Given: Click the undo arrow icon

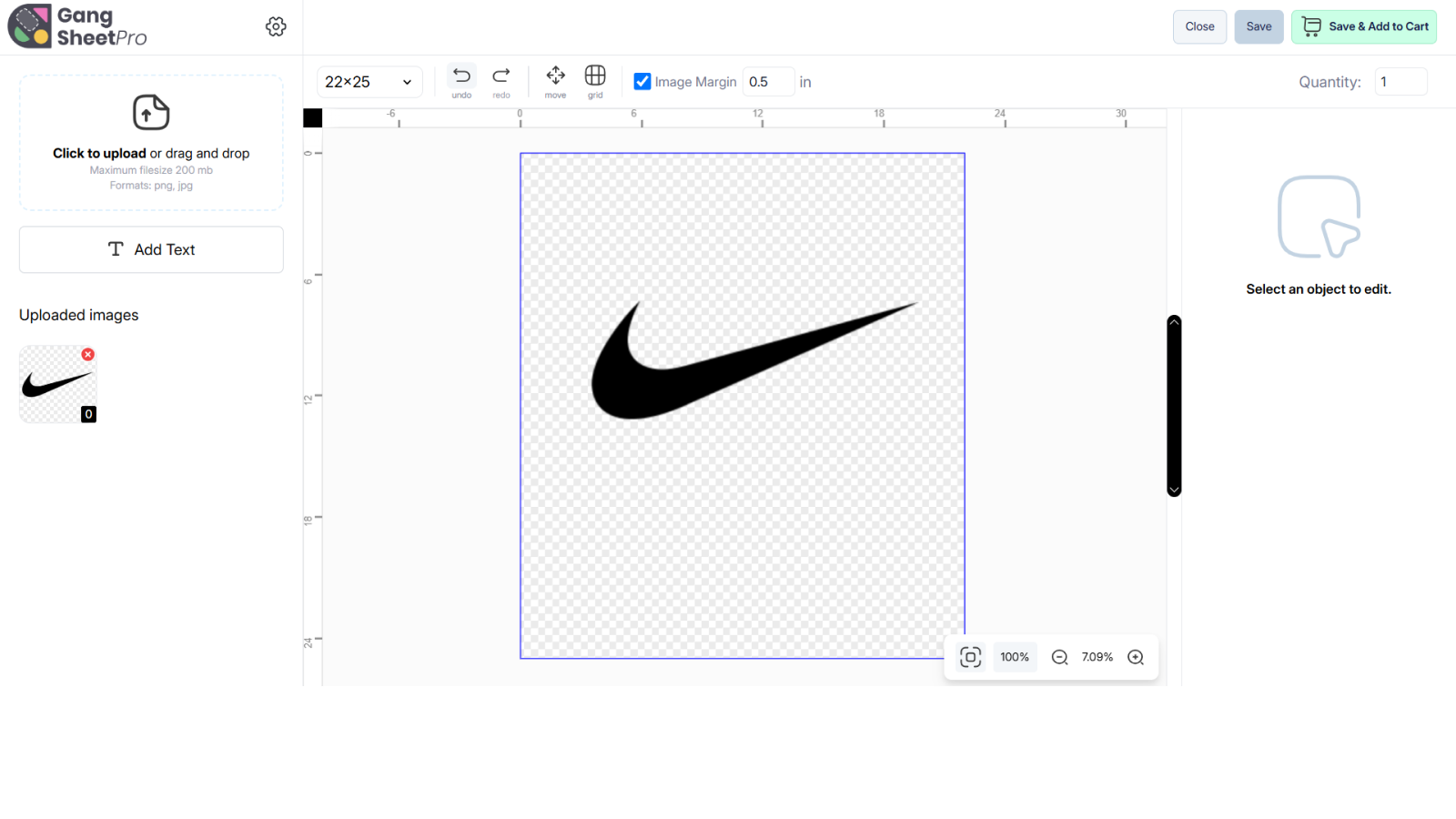Looking at the screenshot, I should [x=461, y=76].
